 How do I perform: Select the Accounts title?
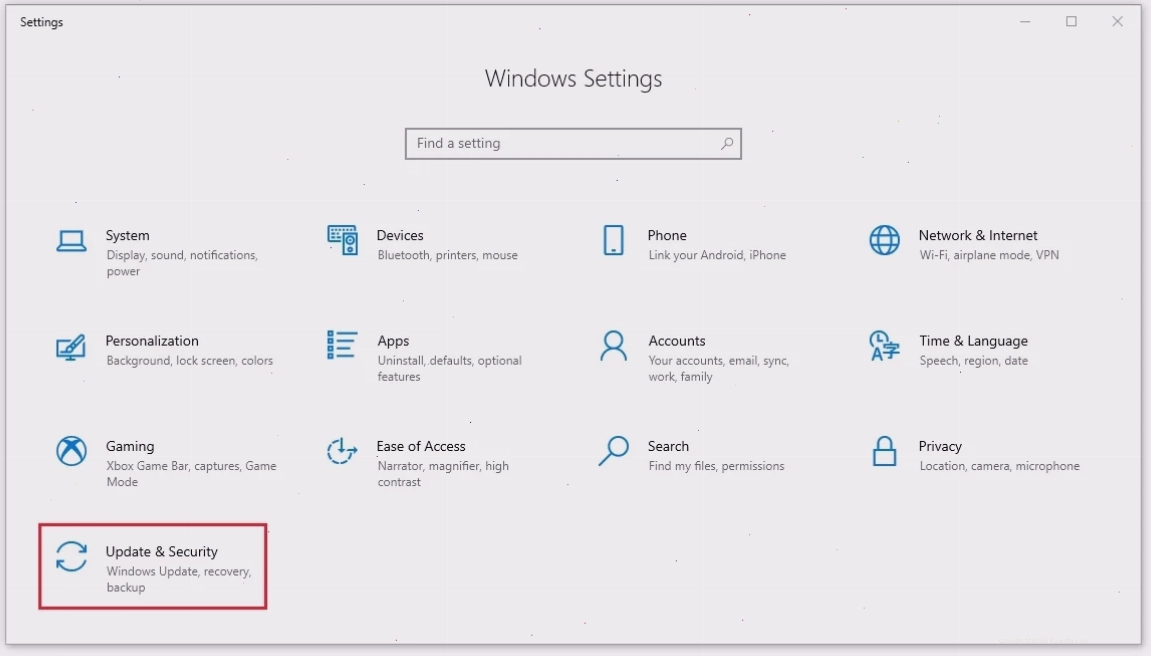(677, 341)
